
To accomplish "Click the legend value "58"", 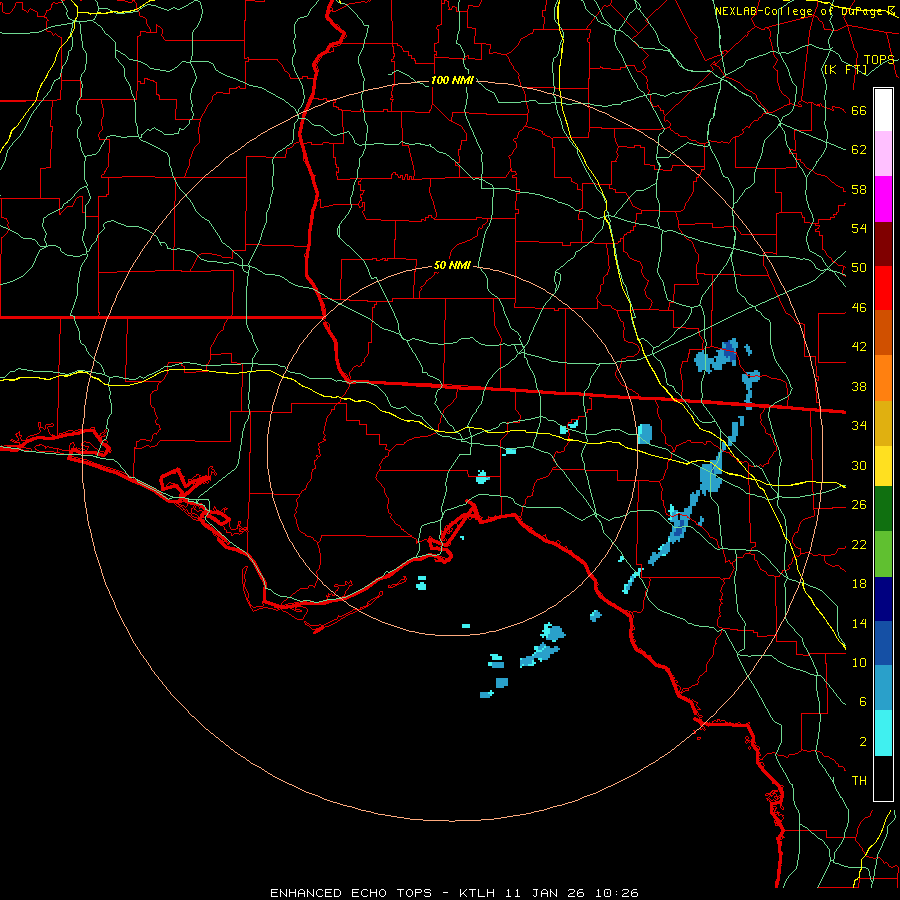I will click(x=859, y=189).
